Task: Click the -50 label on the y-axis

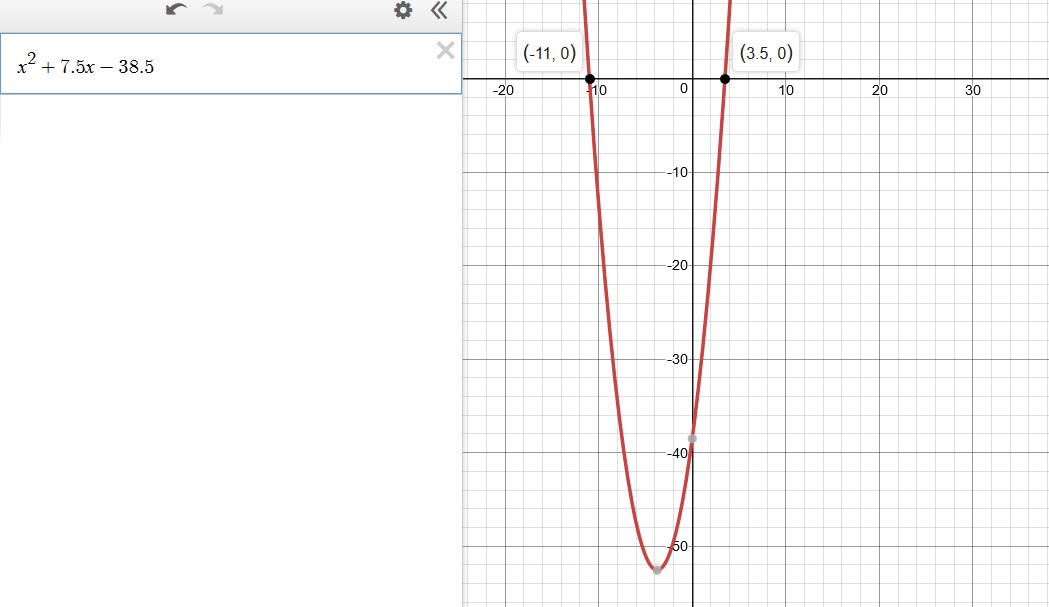Action: 678,546
